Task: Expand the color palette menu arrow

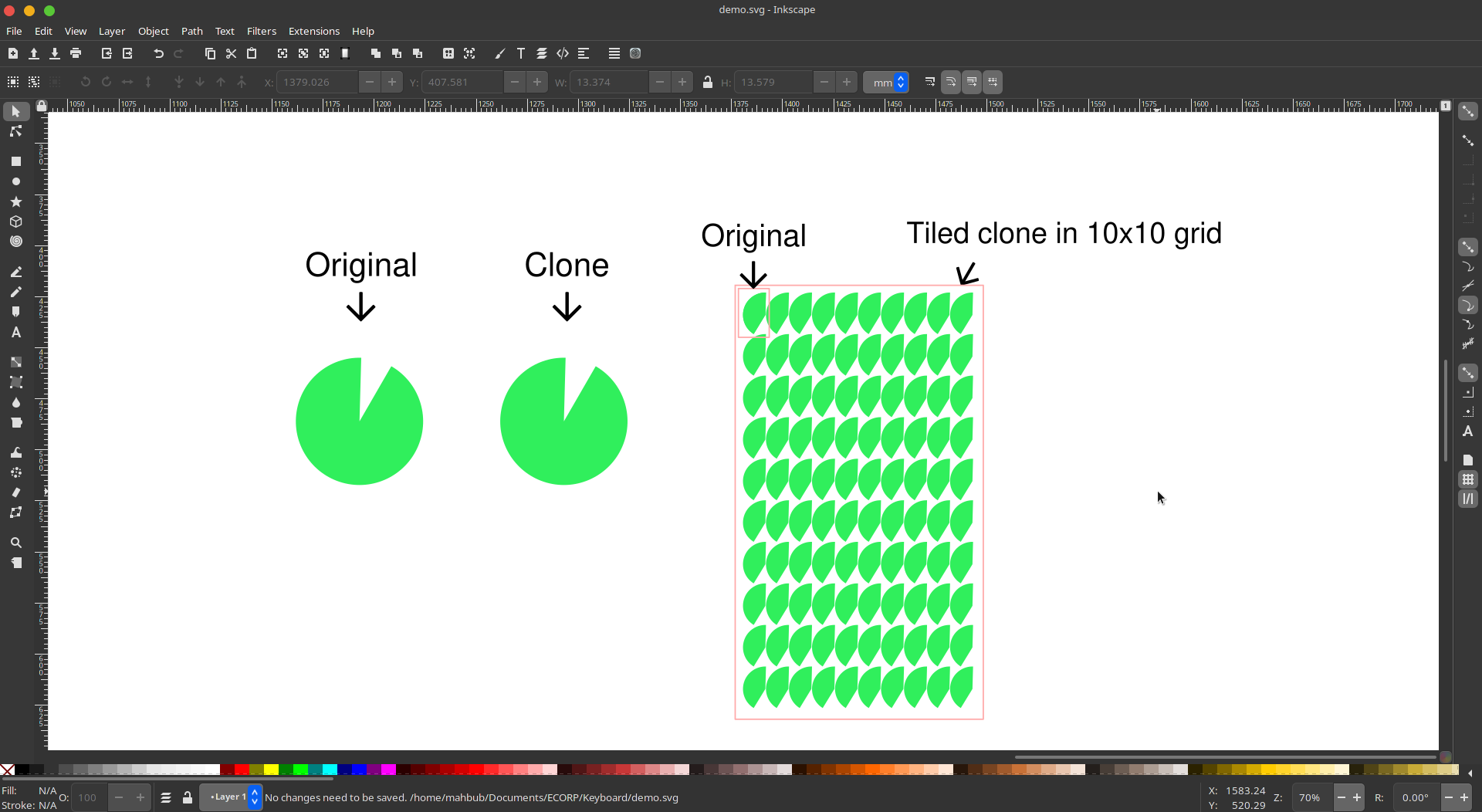Action: pyautogui.click(x=1470, y=773)
